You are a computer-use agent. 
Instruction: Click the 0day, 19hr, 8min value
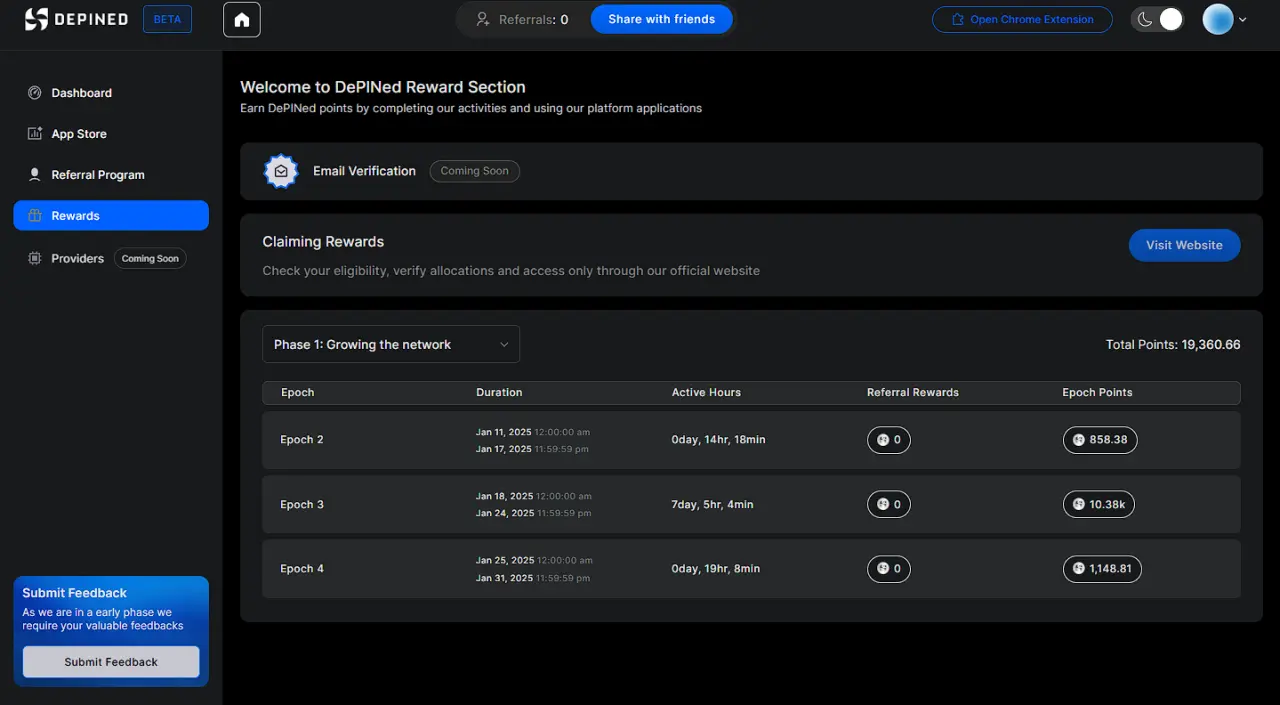[x=716, y=568]
